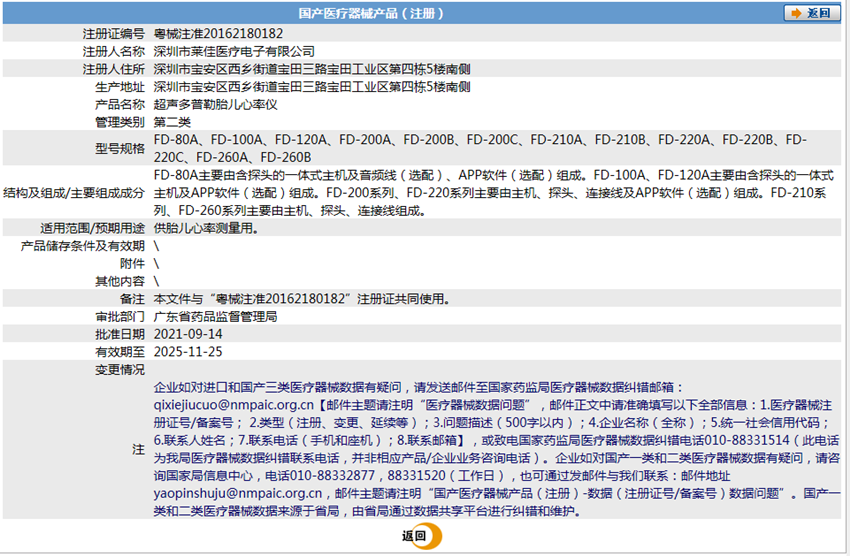Click the label 变更情况
850x556 pixels.
pos(120,370)
